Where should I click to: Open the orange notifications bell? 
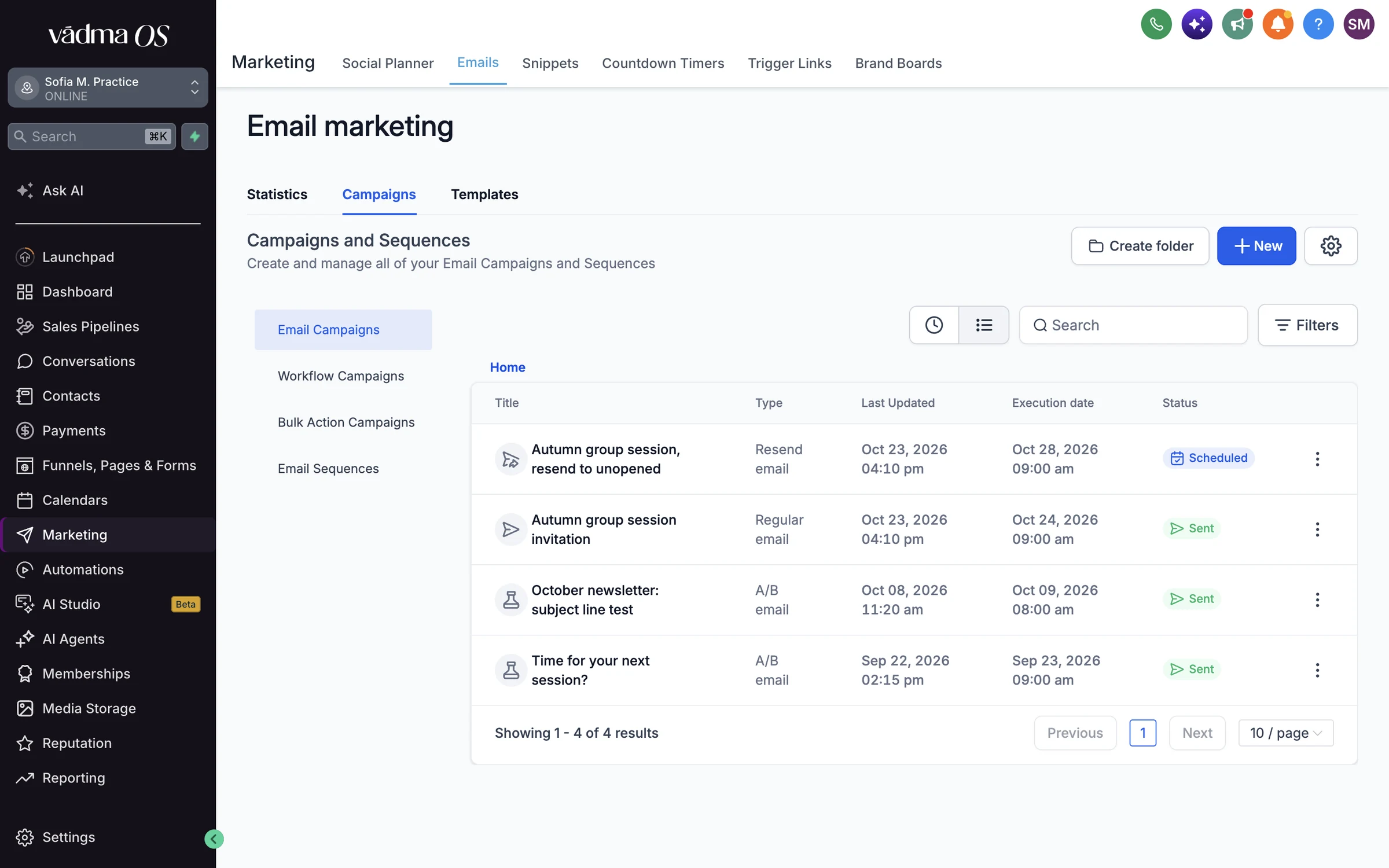tap(1277, 24)
